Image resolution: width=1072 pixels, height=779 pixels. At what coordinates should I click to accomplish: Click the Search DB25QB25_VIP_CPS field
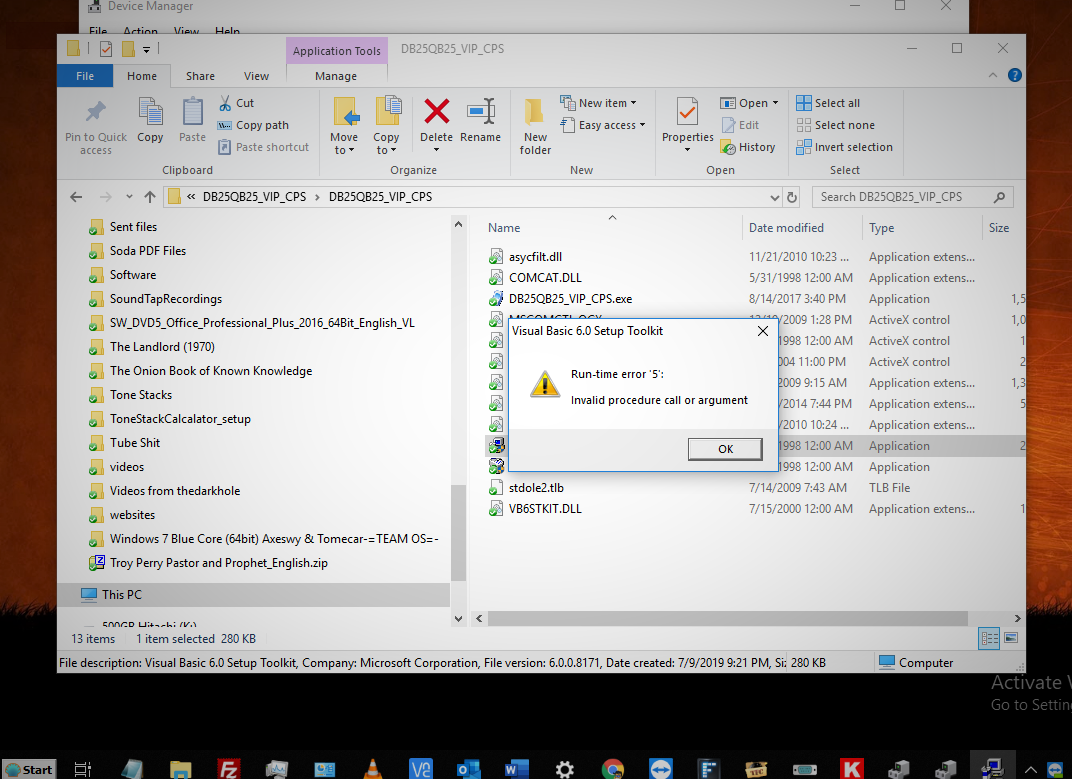pyautogui.click(x=912, y=197)
